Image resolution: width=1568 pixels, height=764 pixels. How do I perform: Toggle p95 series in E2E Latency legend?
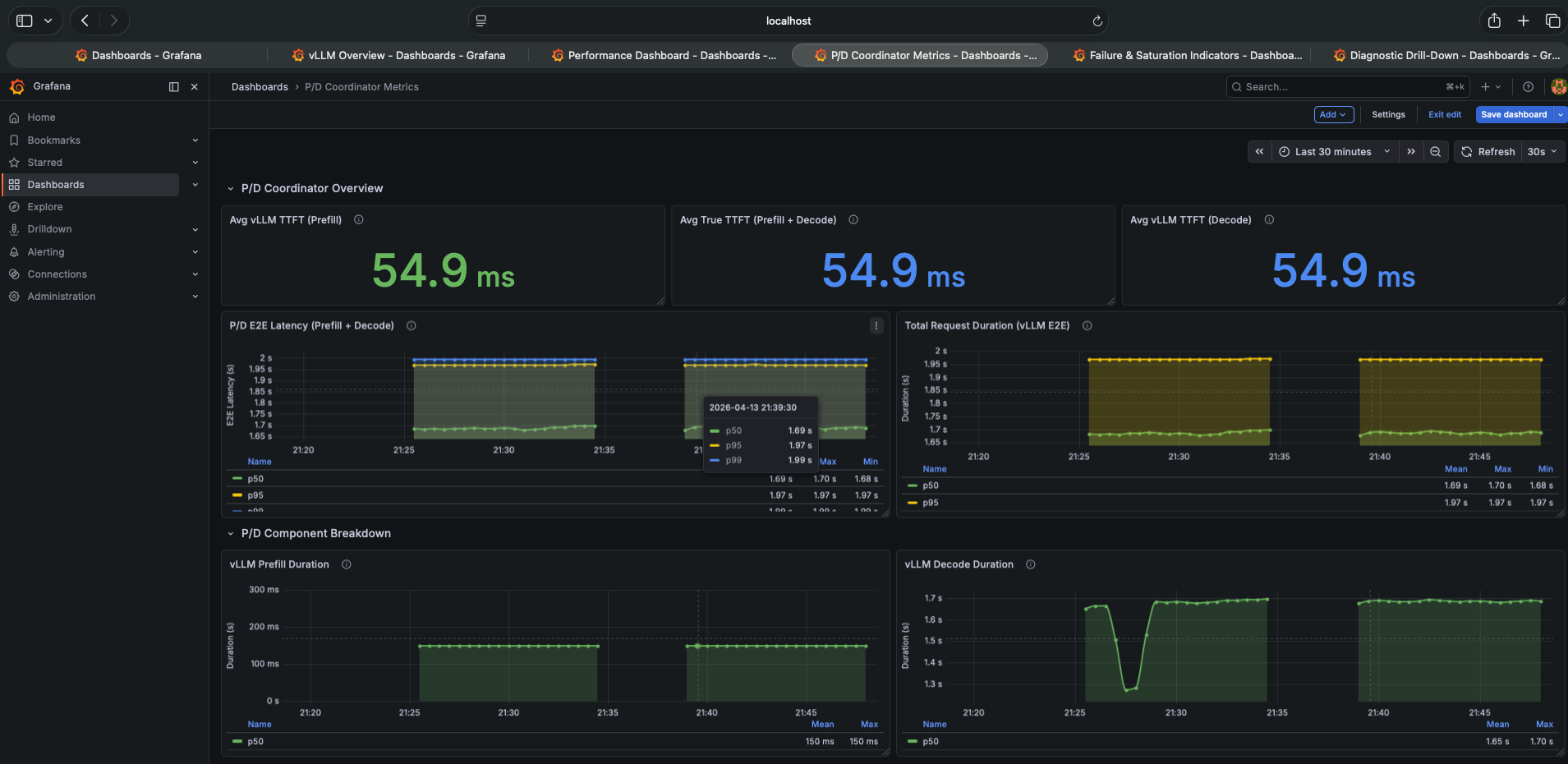click(255, 495)
